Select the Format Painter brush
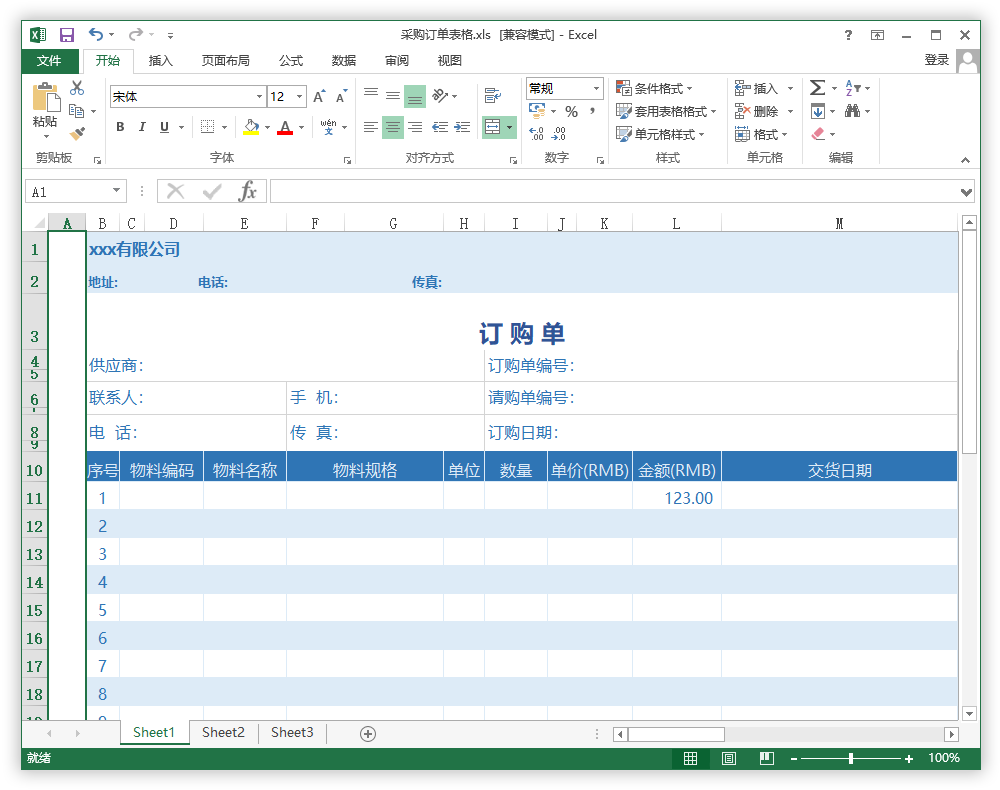Viewport: 1000px width, 790px height. pos(77,133)
